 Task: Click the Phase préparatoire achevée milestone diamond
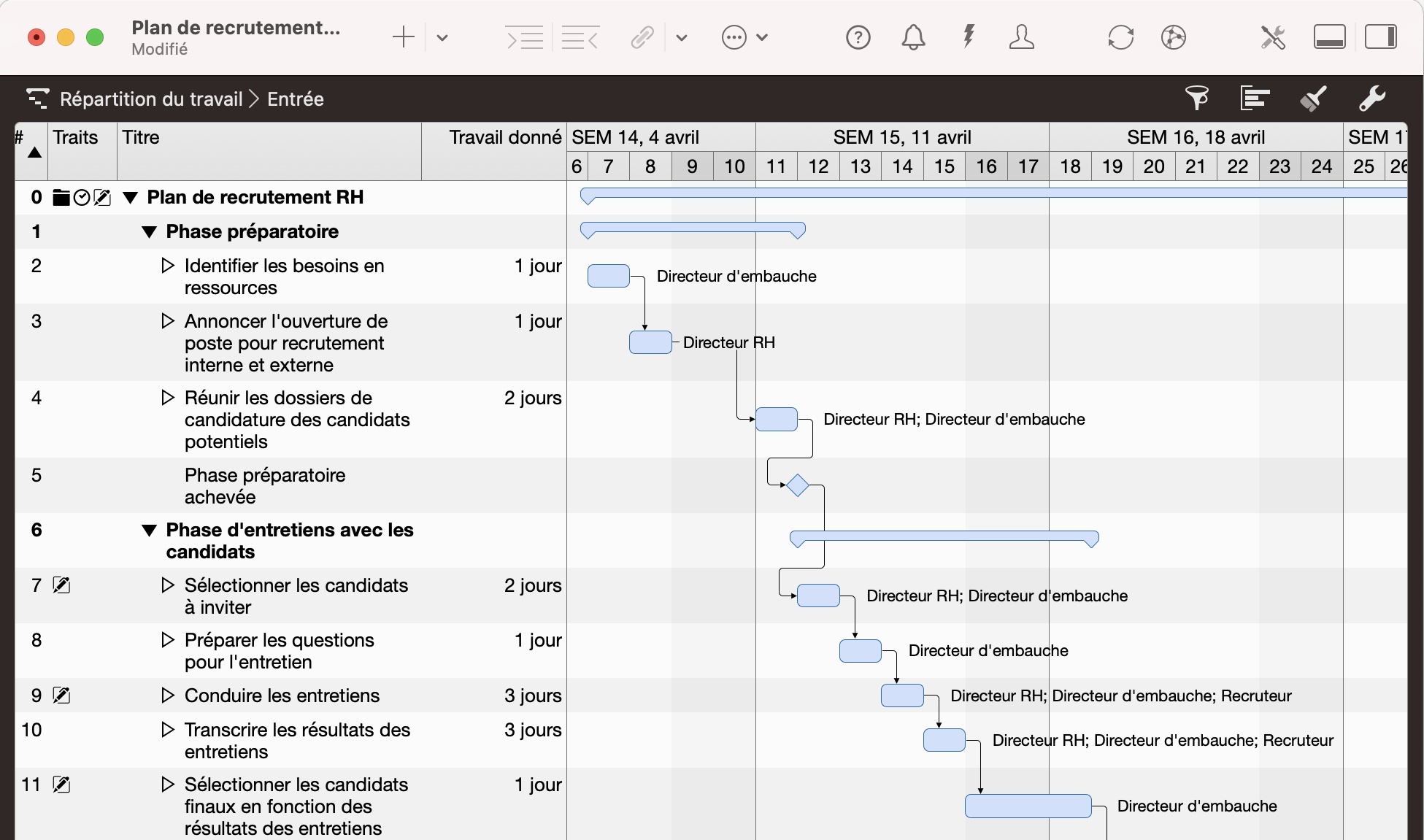point(797,485)
